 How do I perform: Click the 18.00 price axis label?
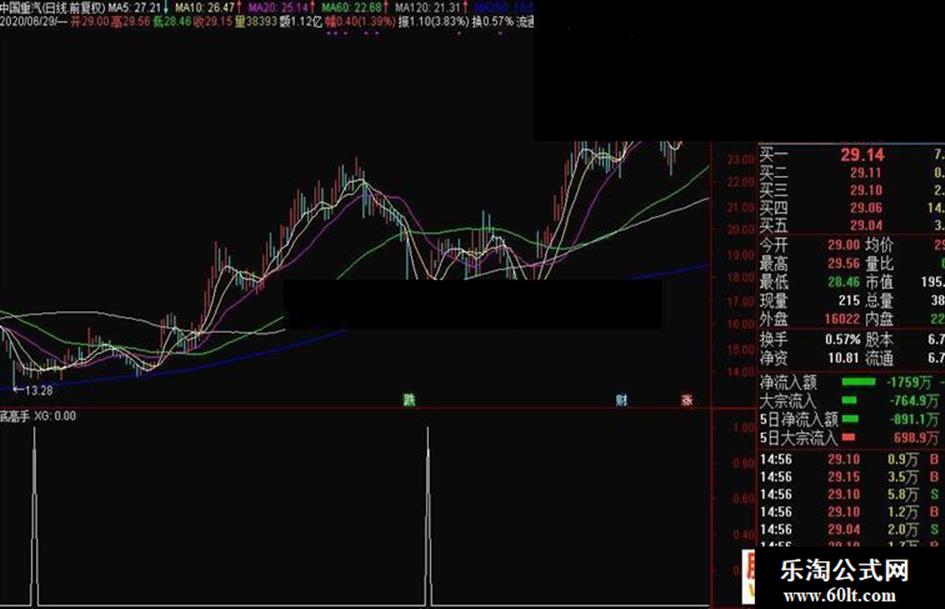[x=741, y=277]
